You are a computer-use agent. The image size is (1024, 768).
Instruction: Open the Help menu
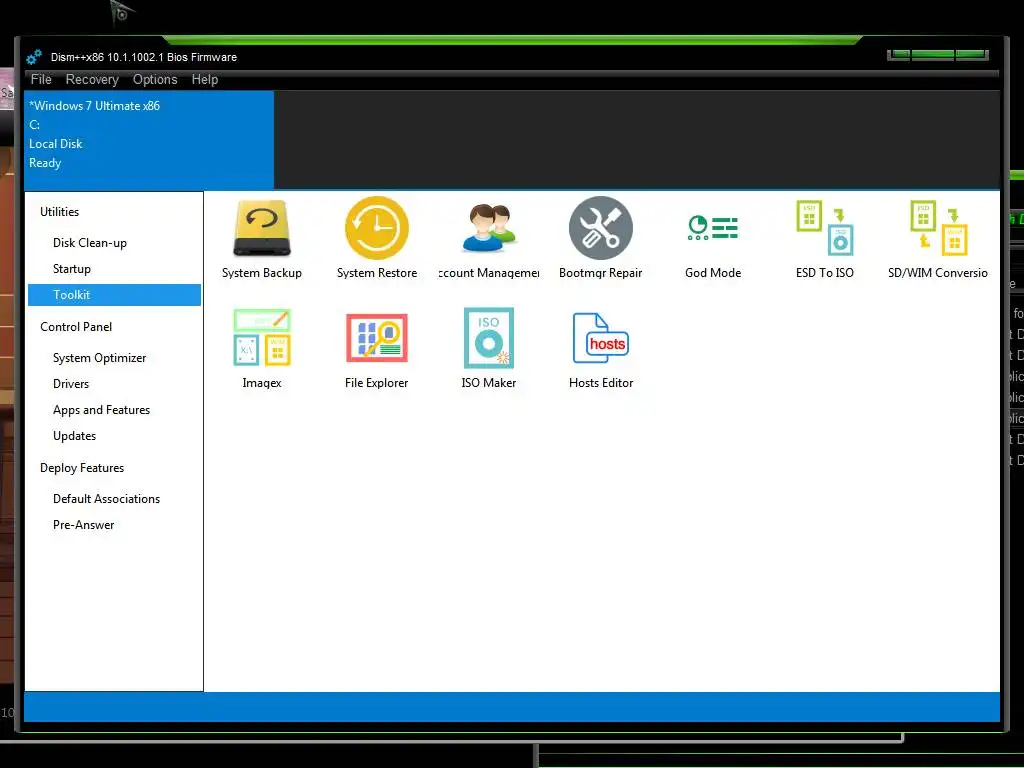tap(204, 80)
